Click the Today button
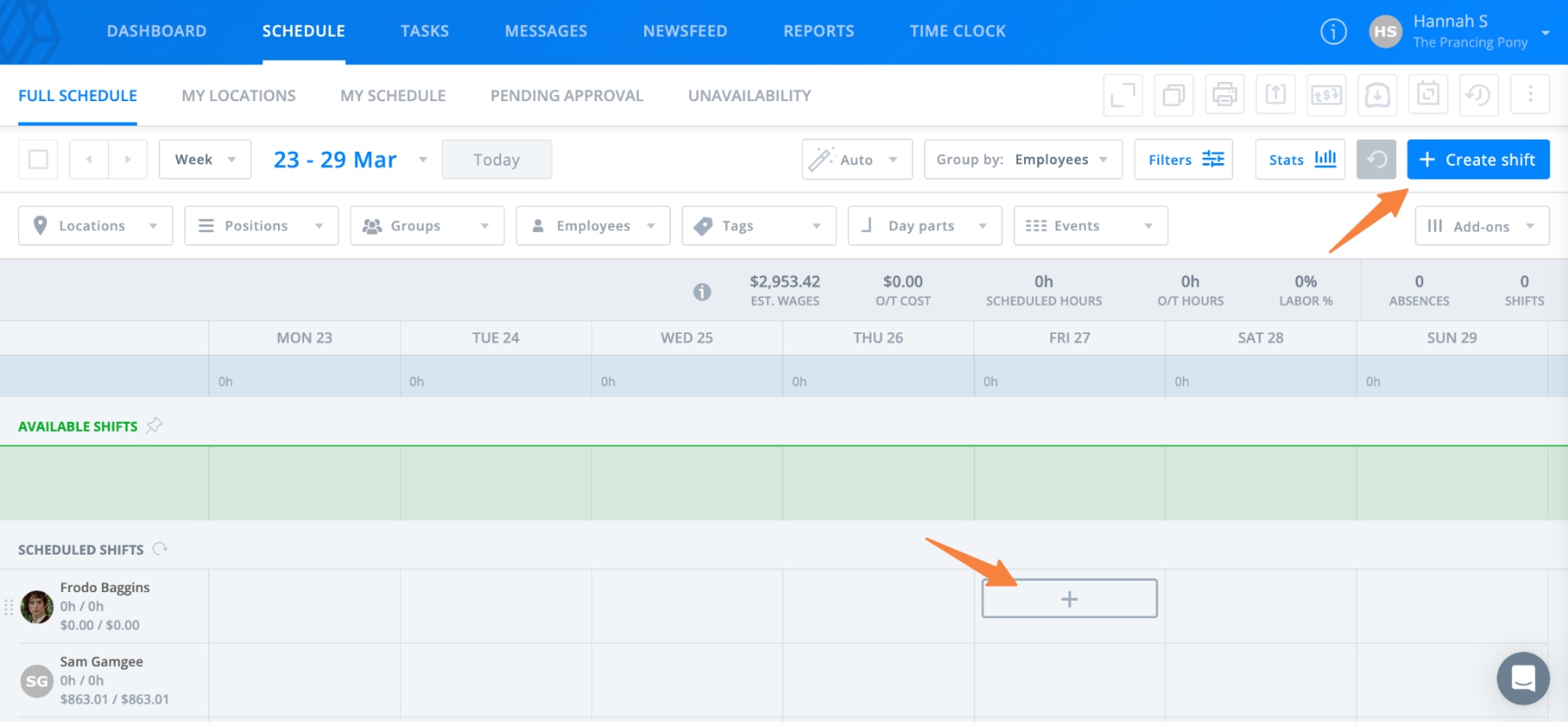The width and height of the screenshot is (1568, 722). [x=497, y=160]
